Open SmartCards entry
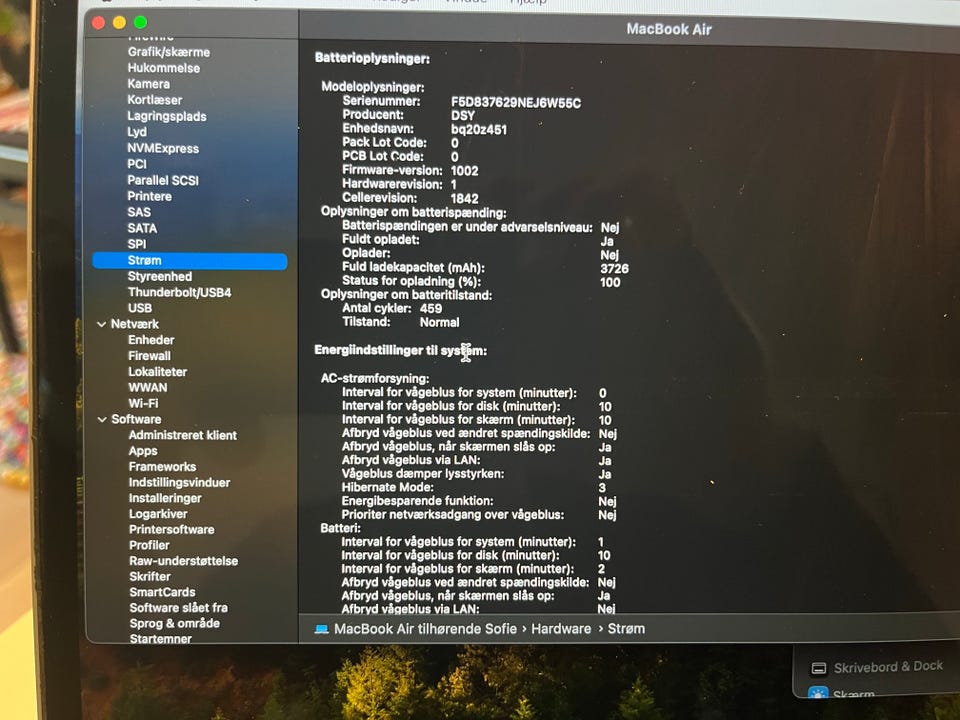Image resolution: width=960 pixels, height=720 pixels. (162, 592)
